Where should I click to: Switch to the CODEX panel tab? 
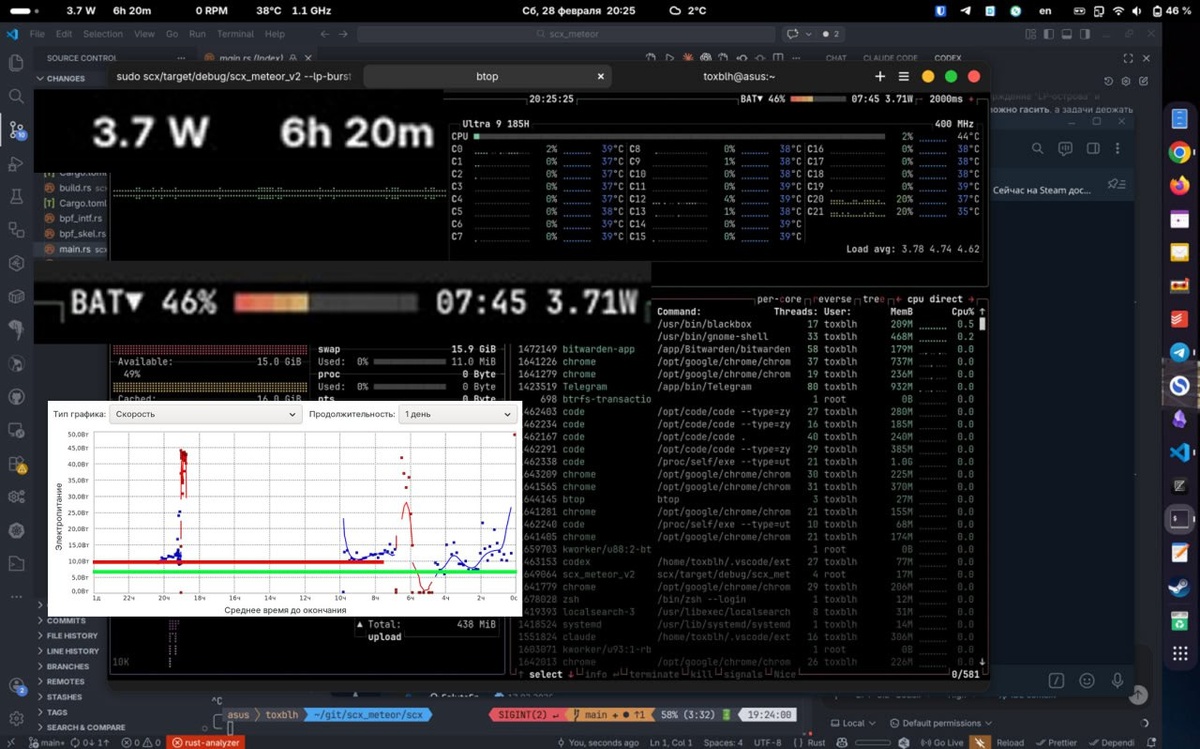(x=948, y=58)
